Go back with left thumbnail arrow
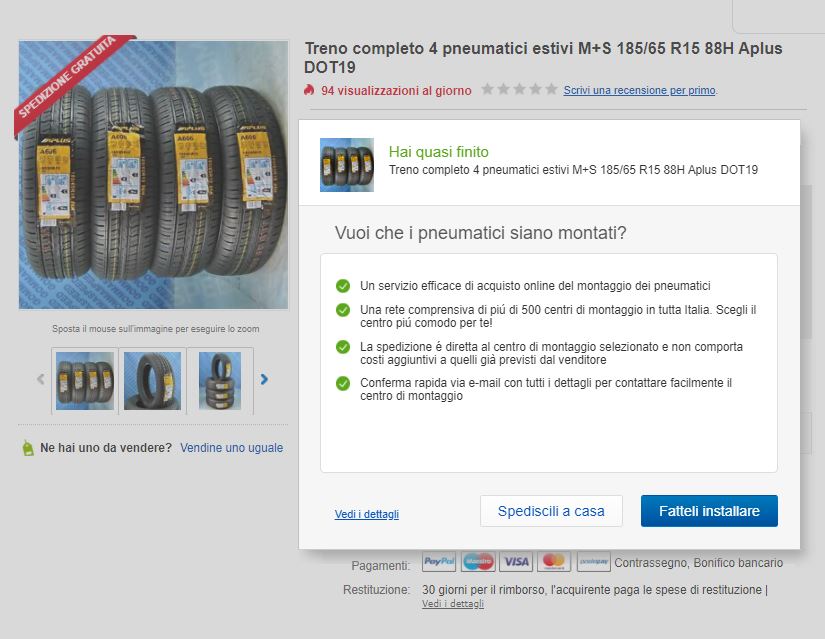Image resolution: width=825 pixels, height=639 pixels. coord(41,379)
